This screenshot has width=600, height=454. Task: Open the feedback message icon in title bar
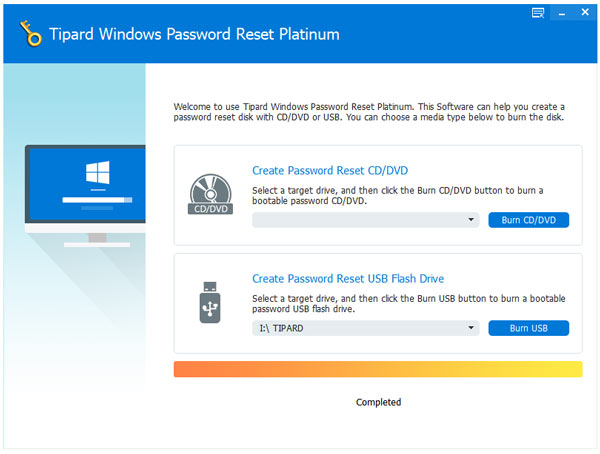click(x=538, y=13)
